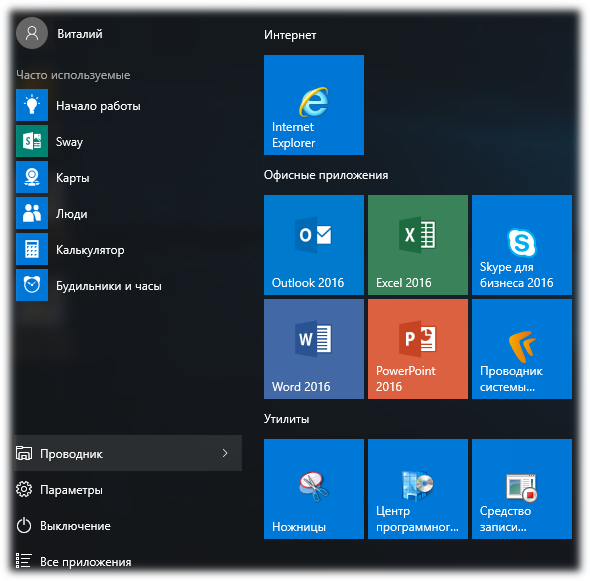Expand the Проводник jump list arrow
Screen dimensions: 590x581
(x=225, y=453)
